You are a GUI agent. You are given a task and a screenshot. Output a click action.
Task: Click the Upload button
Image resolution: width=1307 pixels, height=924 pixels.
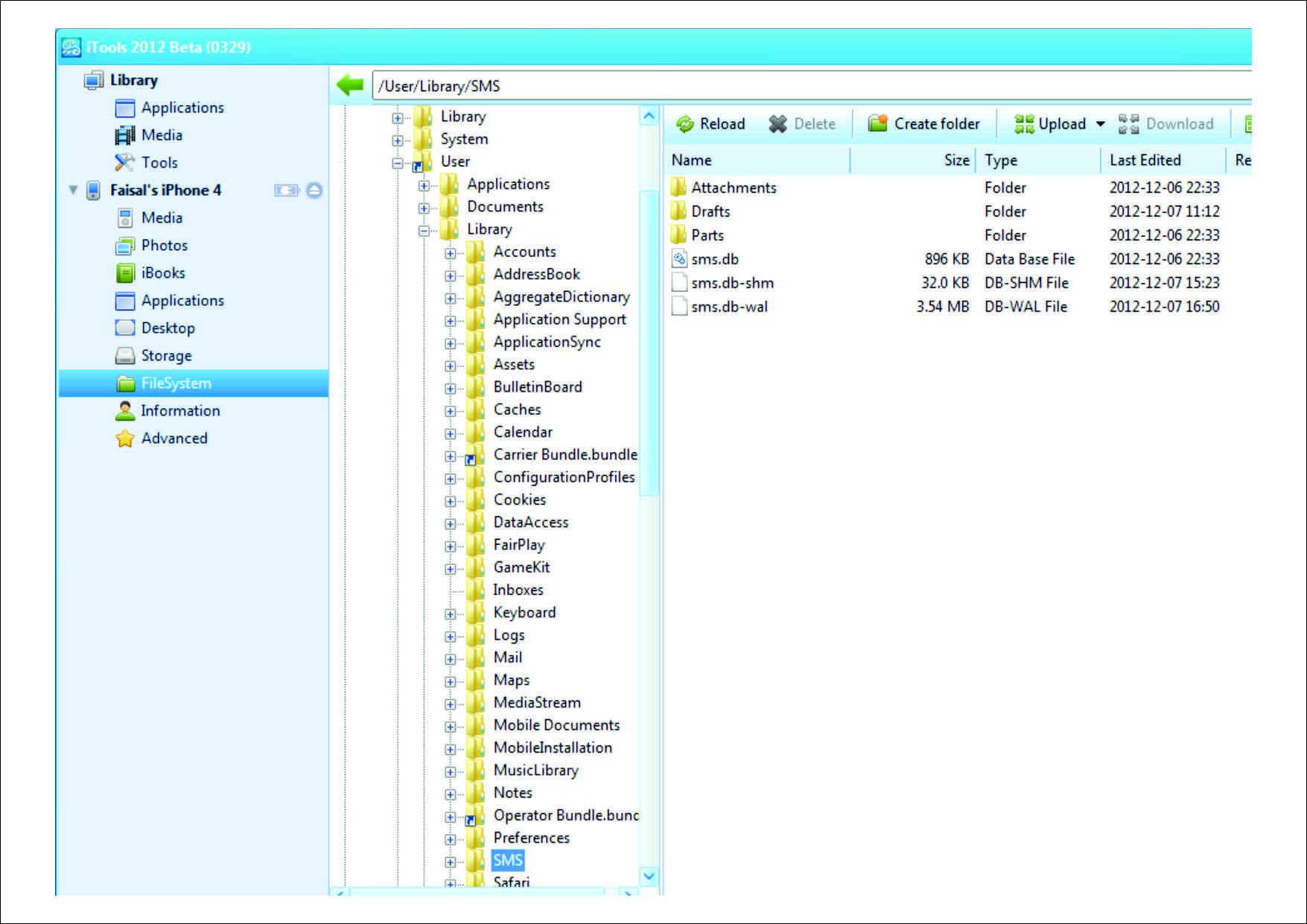click(1050, 124)
